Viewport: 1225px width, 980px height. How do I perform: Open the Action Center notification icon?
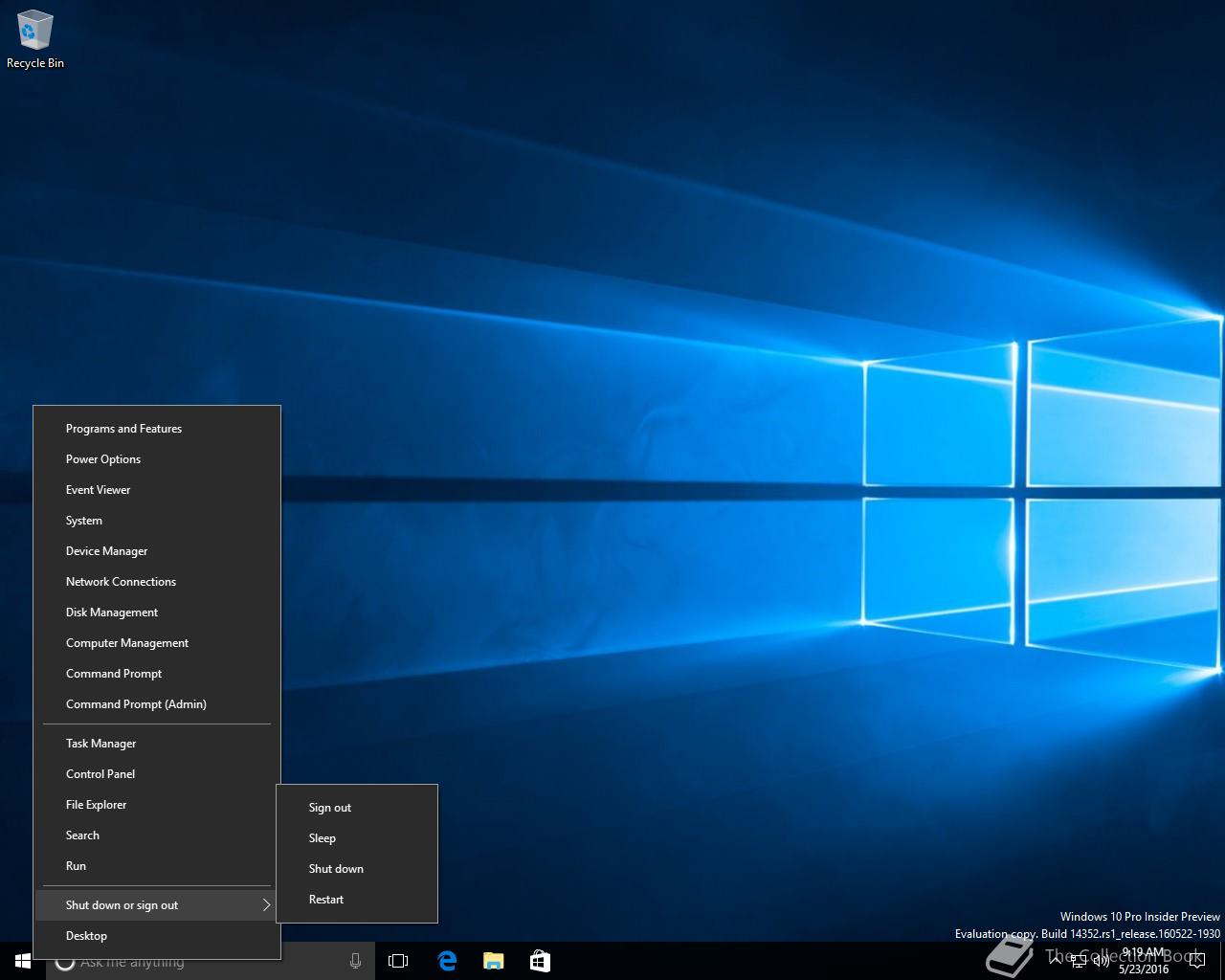[1197, 961]
